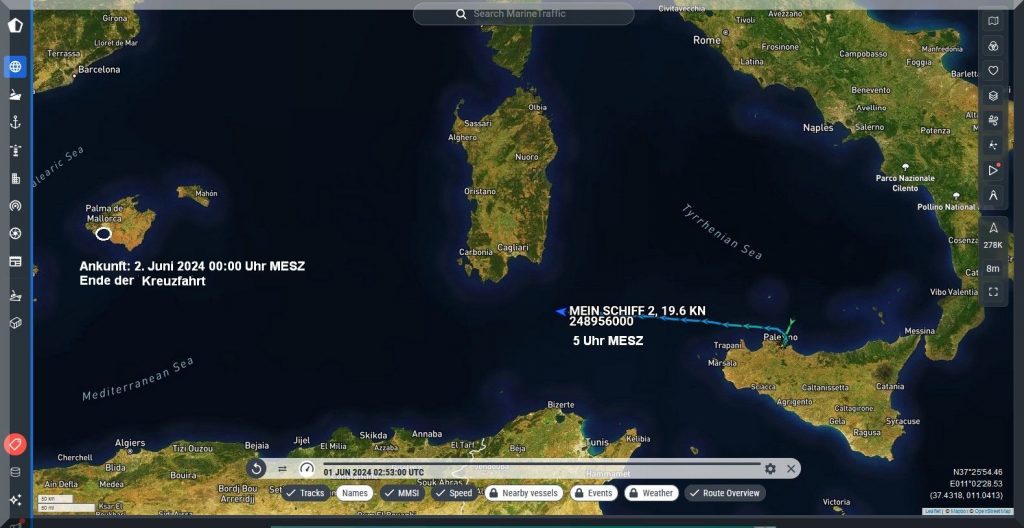The height and width of the screenshot is (528, 1024).
Task: Click the red tag icon in sidebar
Action: 15,444
